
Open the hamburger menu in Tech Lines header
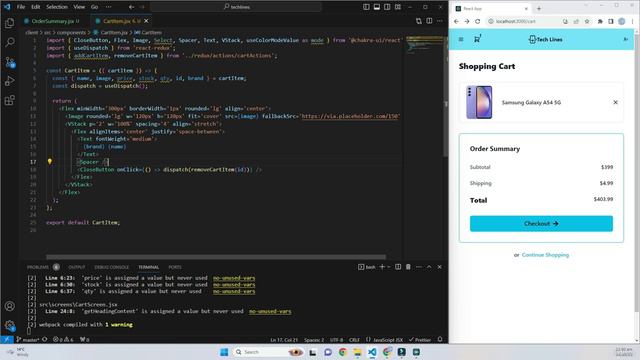click(461, 40)
